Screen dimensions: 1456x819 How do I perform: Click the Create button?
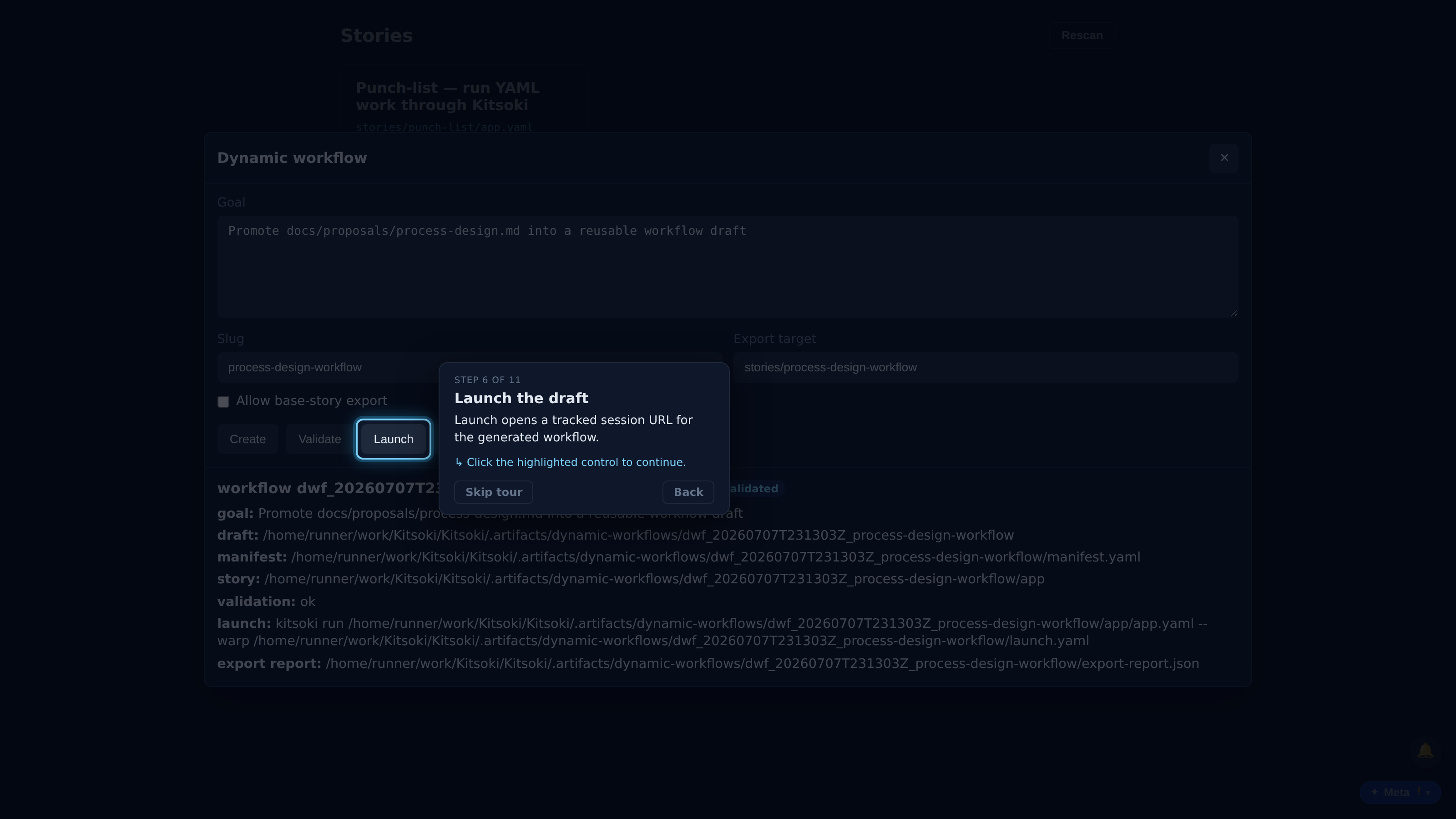(x=248, y=439)
